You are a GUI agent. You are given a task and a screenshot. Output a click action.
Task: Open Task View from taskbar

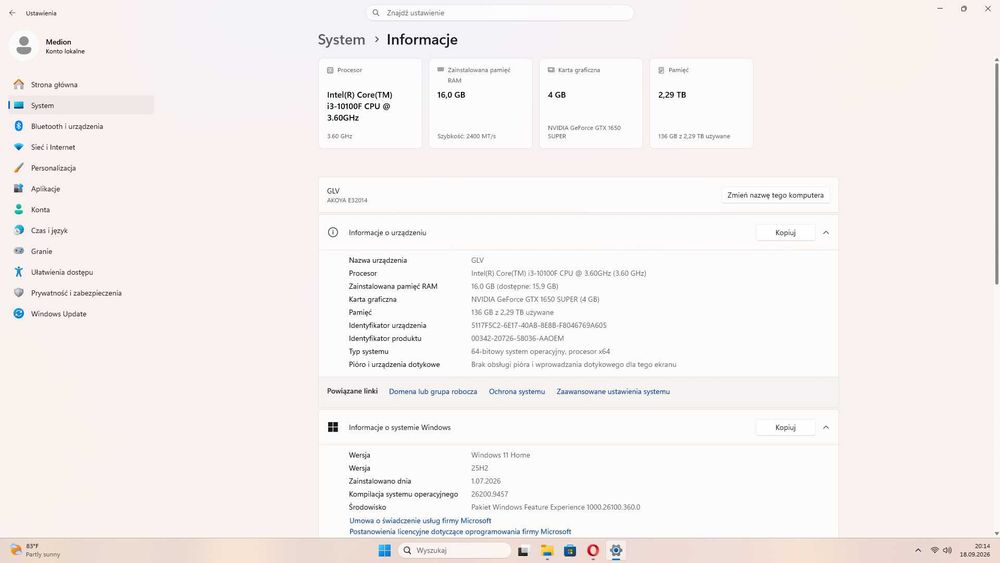pyautogui.click(x=523, y=551)
